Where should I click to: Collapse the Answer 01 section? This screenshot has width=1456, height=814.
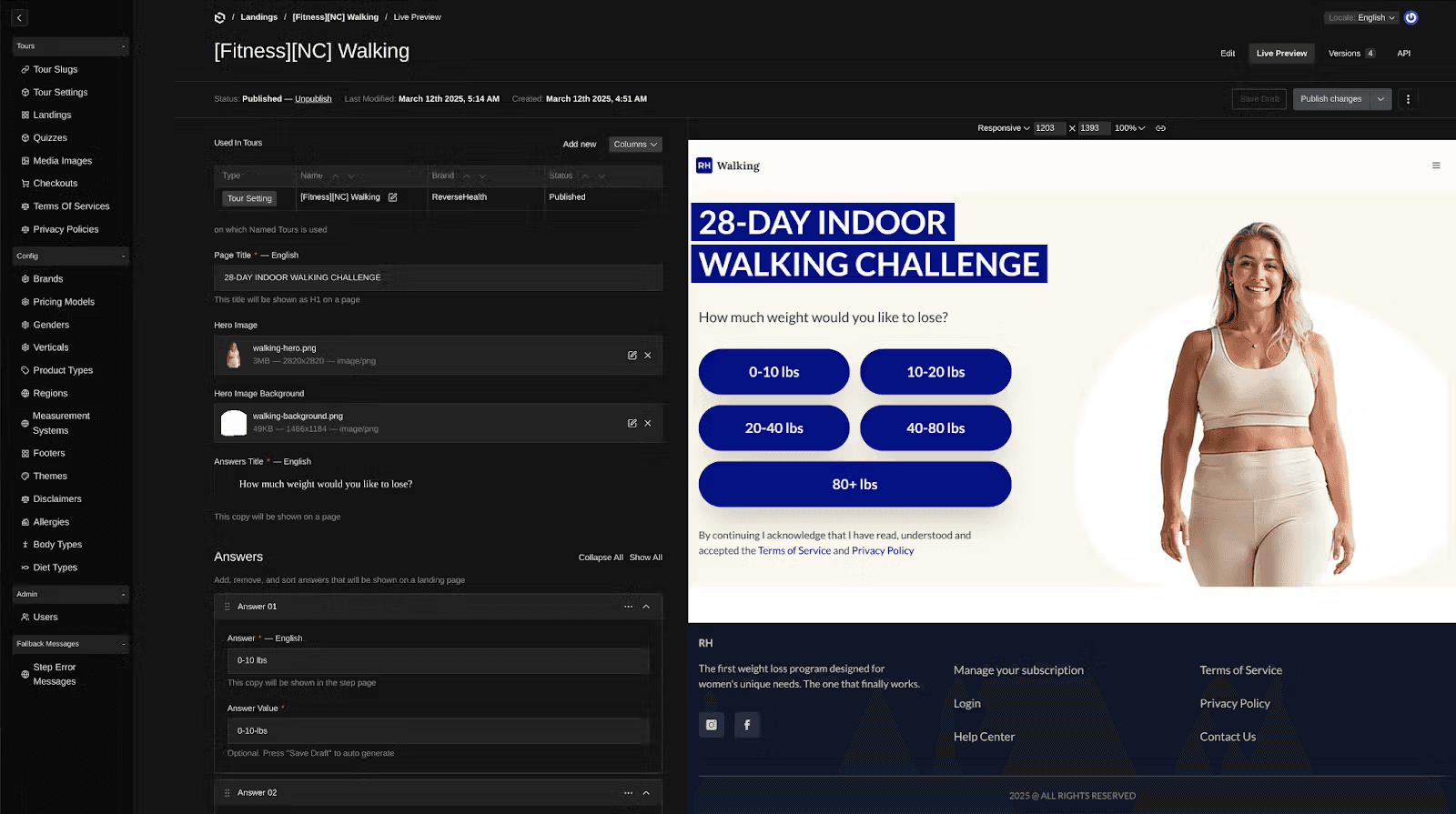click(x=646, y=607)
